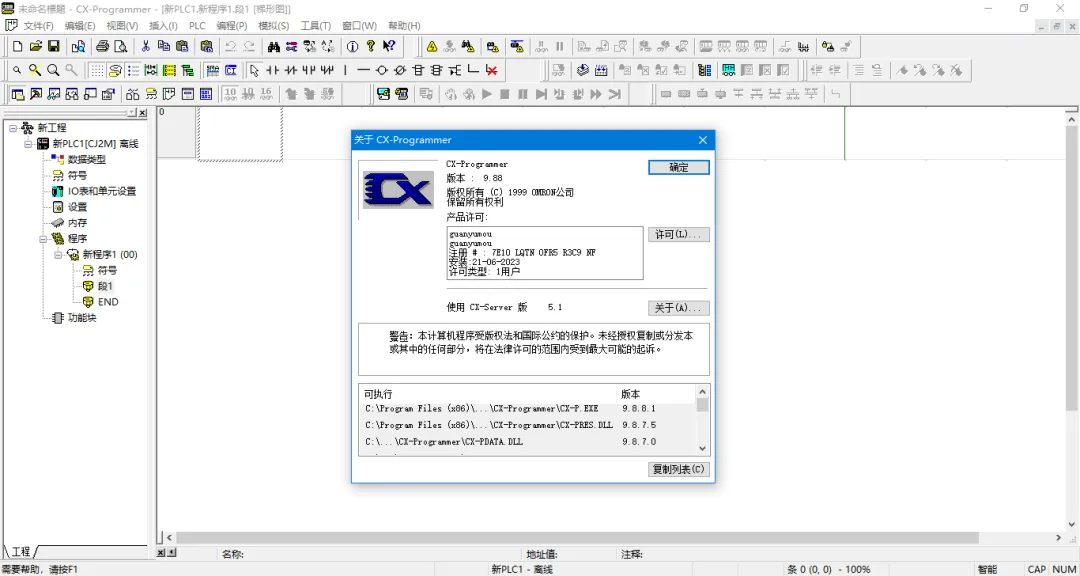Click the Copy toolbar icon
This screenshot has height=576, width=1080.
click(163, 46)
